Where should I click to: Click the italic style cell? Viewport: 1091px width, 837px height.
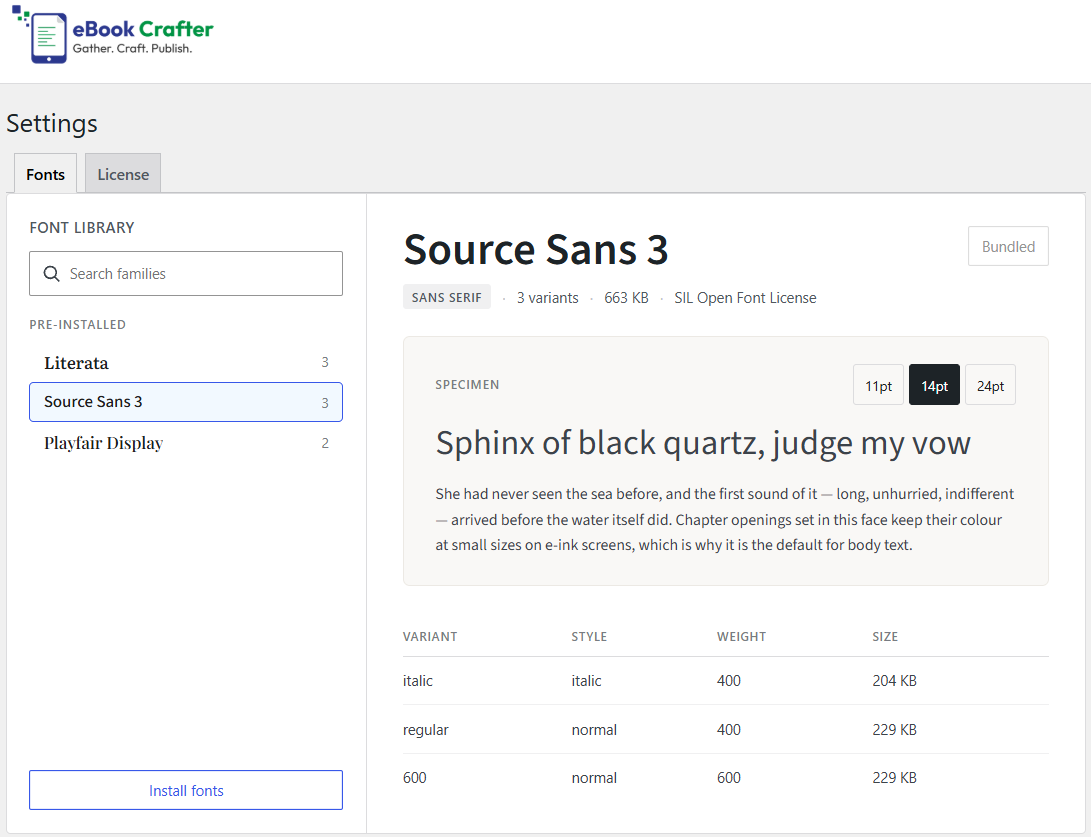point(587,680)
